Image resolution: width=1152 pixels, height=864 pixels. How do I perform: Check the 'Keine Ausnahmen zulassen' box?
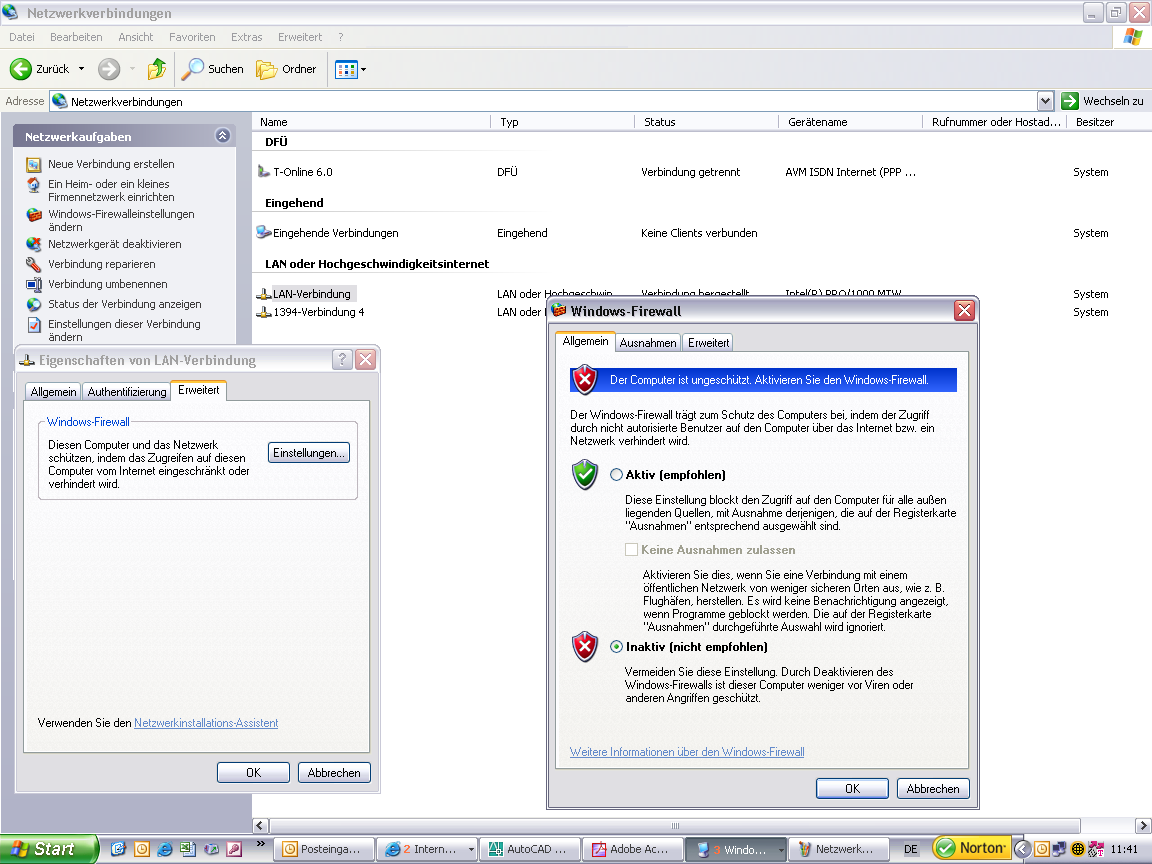click(x=631, y=550)
